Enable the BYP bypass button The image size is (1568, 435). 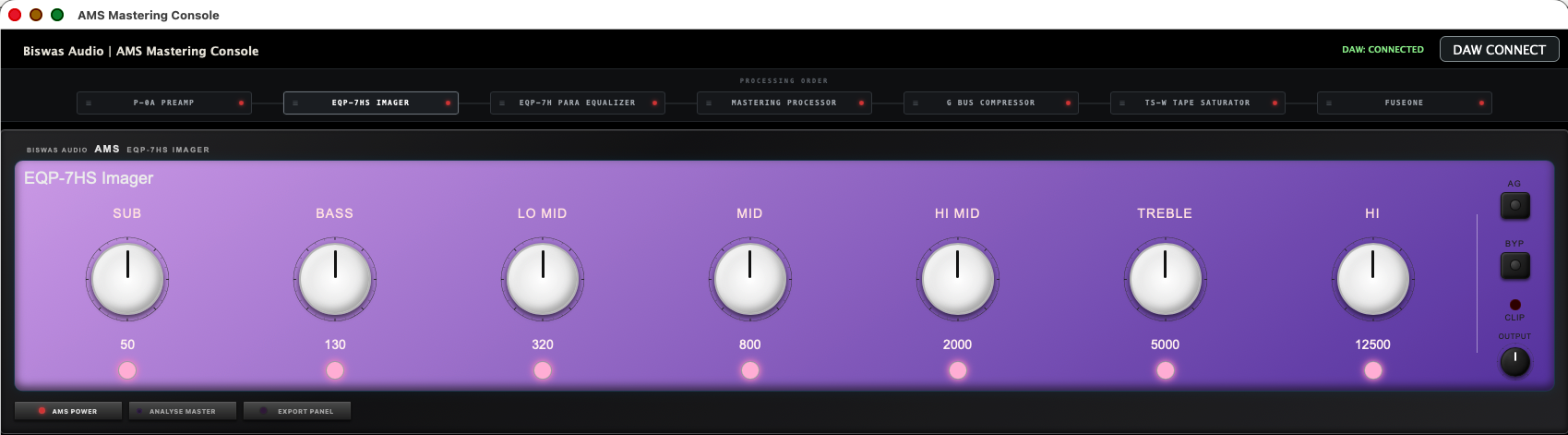1514,265
